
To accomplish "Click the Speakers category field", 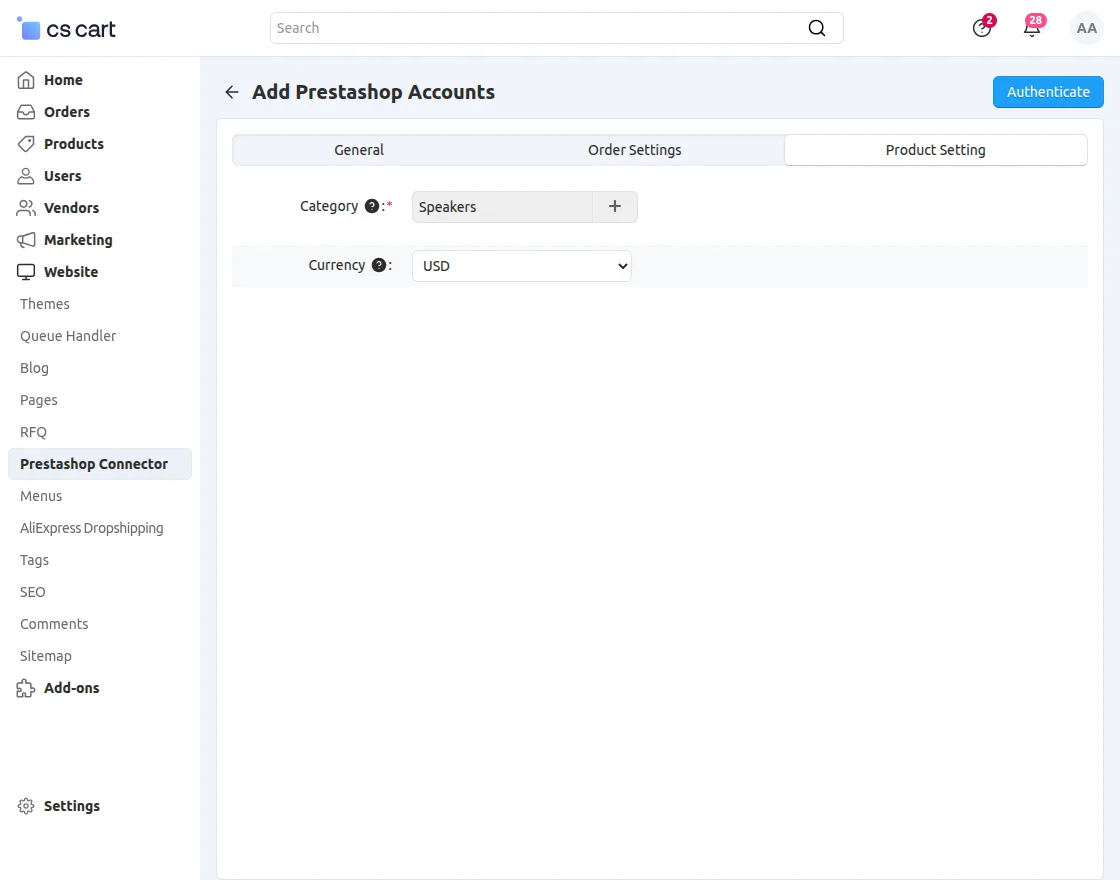I will pos(502,207).
